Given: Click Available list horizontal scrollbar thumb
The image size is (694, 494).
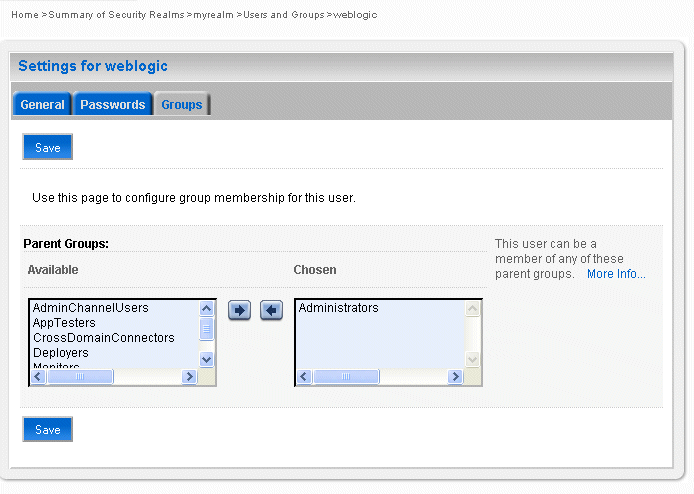Looking at the screenshot, I should 80,377.
